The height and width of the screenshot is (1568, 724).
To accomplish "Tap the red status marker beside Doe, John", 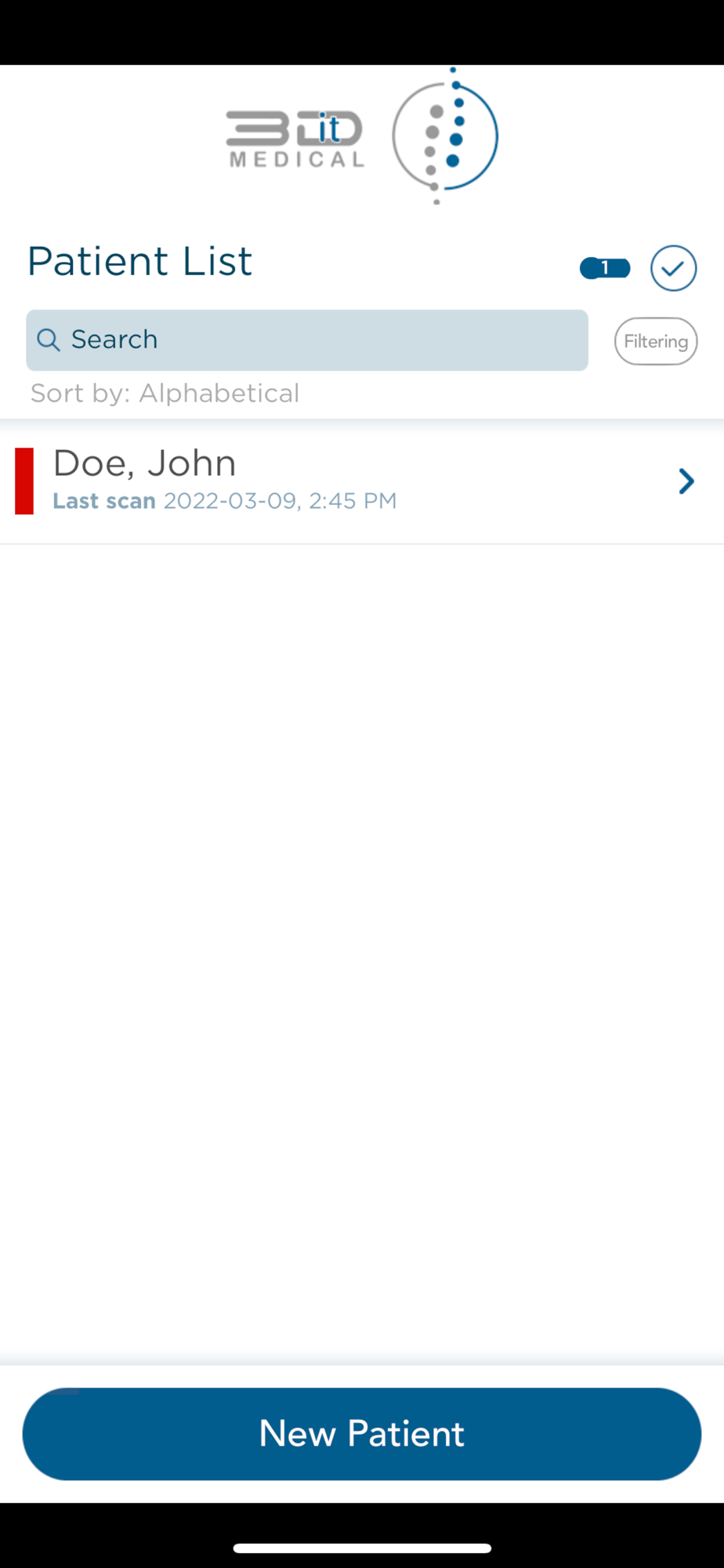I will pos(24,481).
